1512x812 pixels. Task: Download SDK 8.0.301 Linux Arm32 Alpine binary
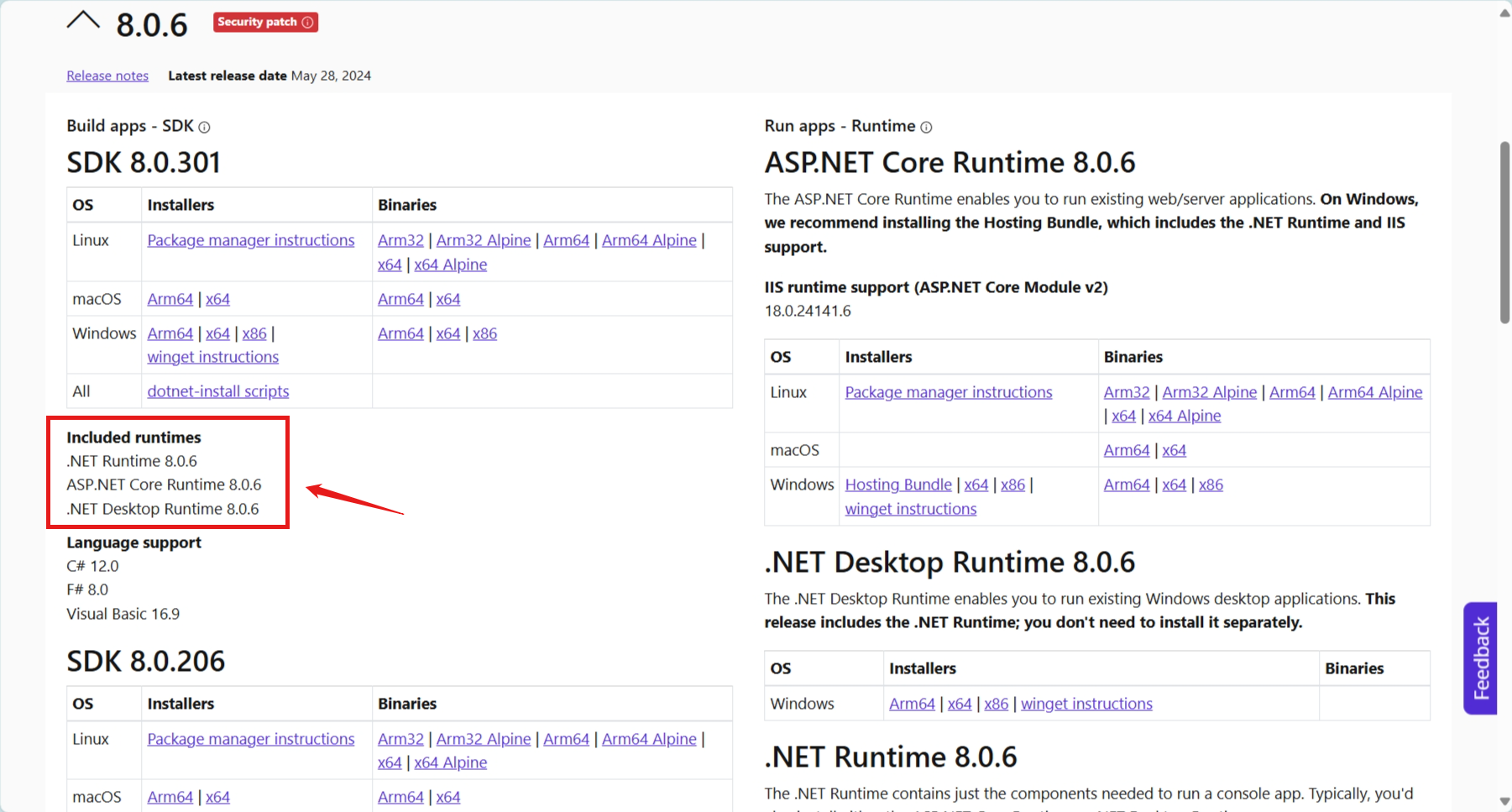pyautogui.click(x=484, y=240)
